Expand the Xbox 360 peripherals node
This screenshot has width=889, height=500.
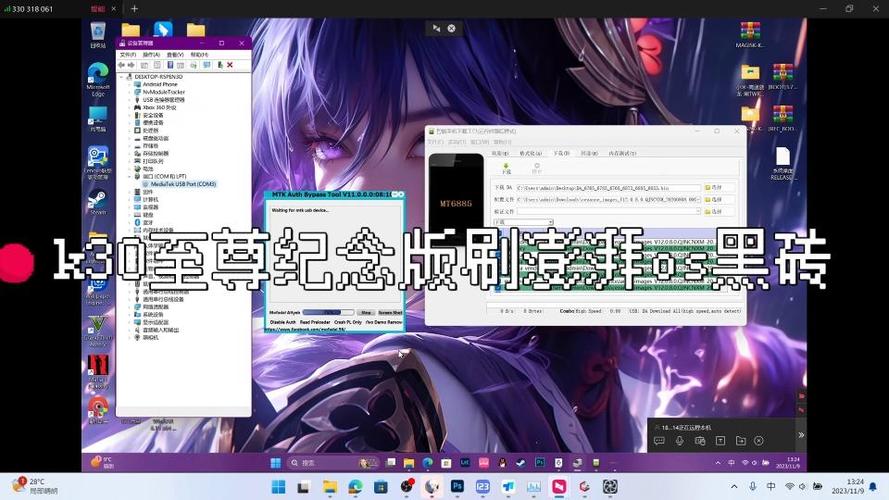click(129, 107)
